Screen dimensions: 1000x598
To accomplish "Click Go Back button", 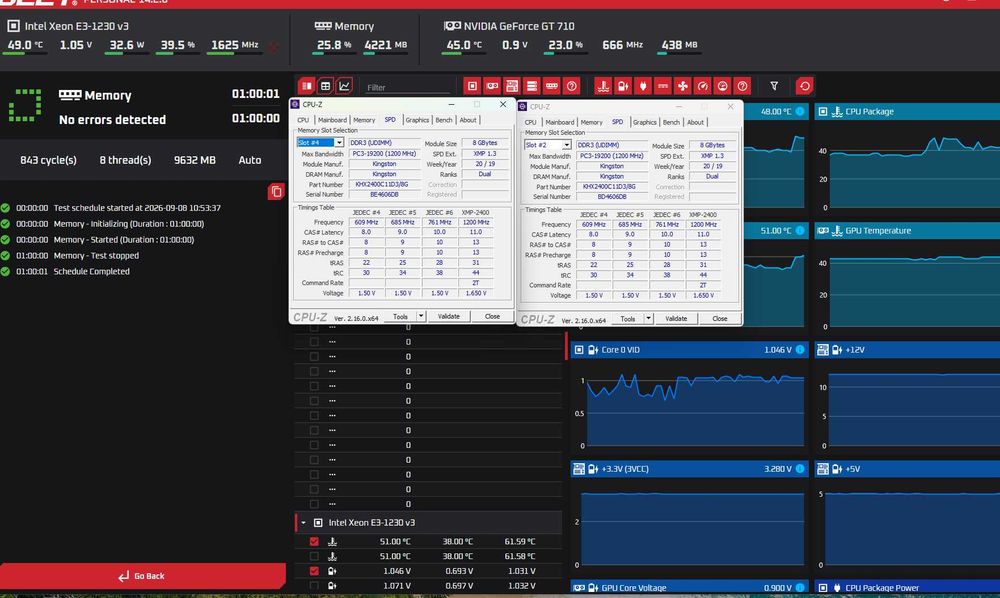I will pos(142,576).
